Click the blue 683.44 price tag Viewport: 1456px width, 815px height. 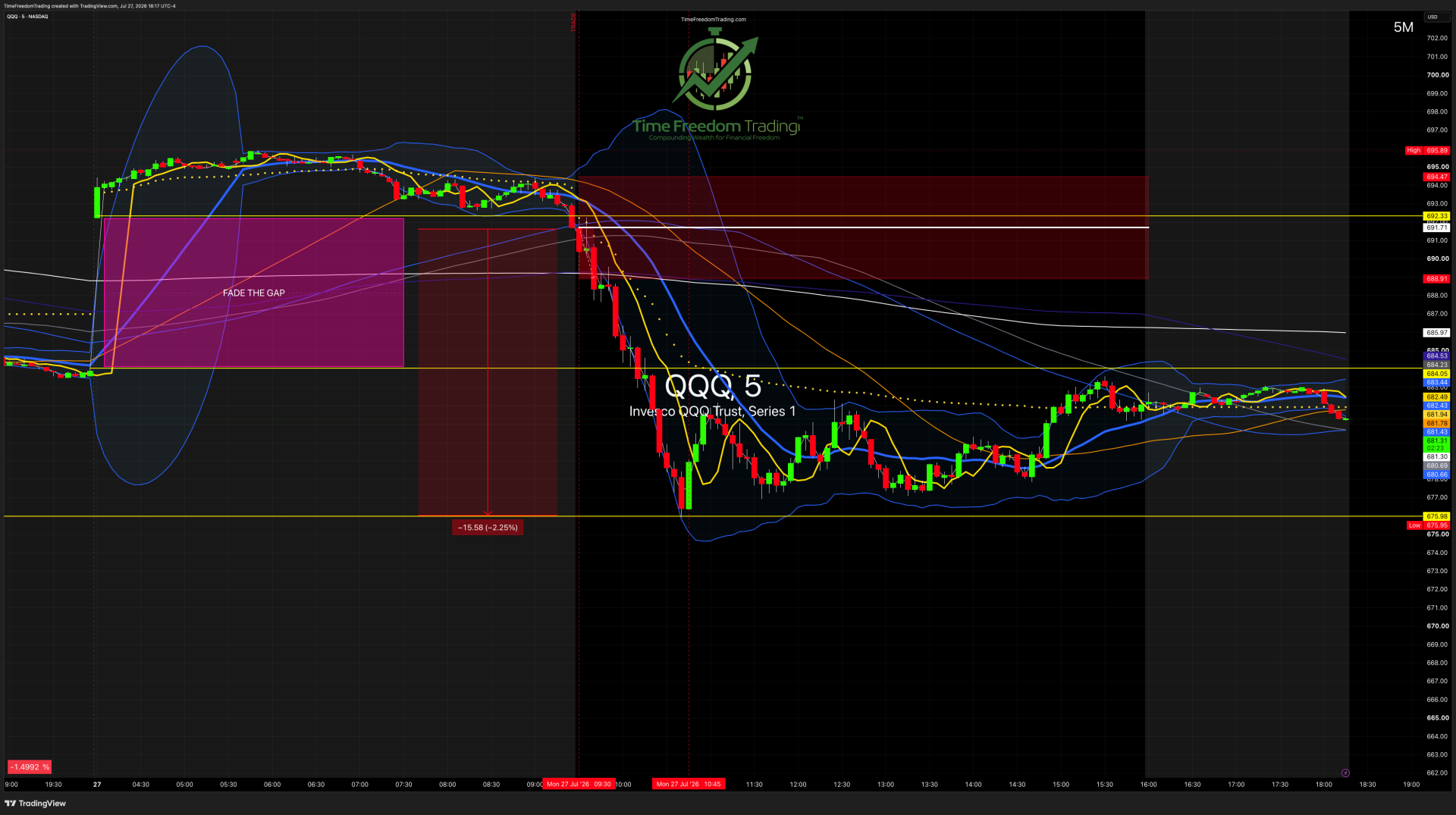point(1437,383)
